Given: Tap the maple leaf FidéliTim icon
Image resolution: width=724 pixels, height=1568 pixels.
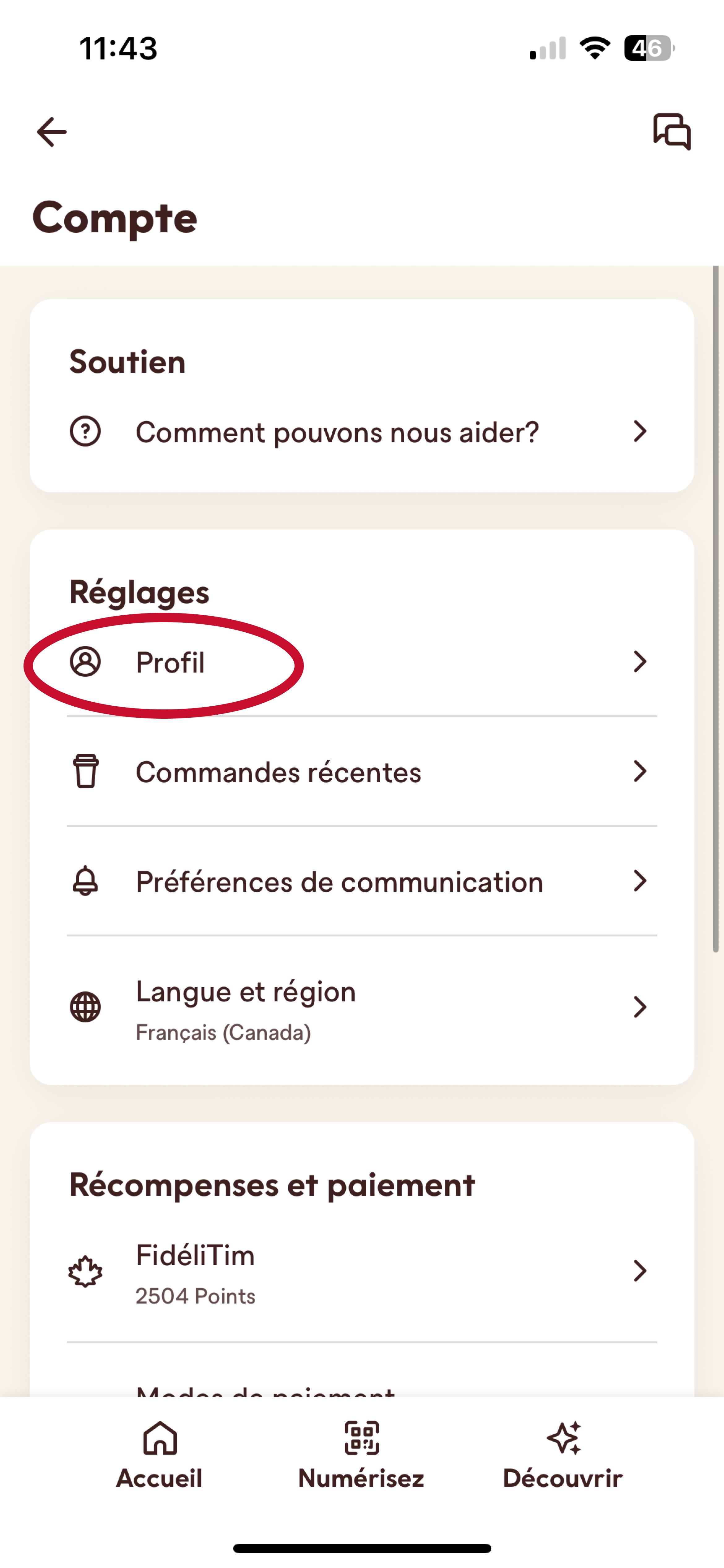Looking at the screenshot, I should (x=85, y=1271).
